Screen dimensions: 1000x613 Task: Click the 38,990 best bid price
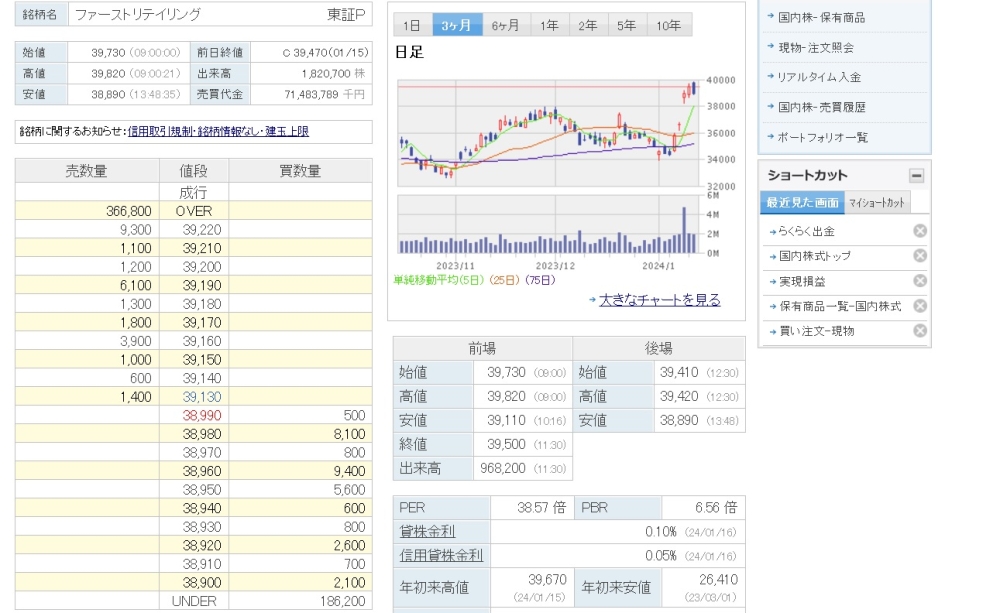(201, 415)
